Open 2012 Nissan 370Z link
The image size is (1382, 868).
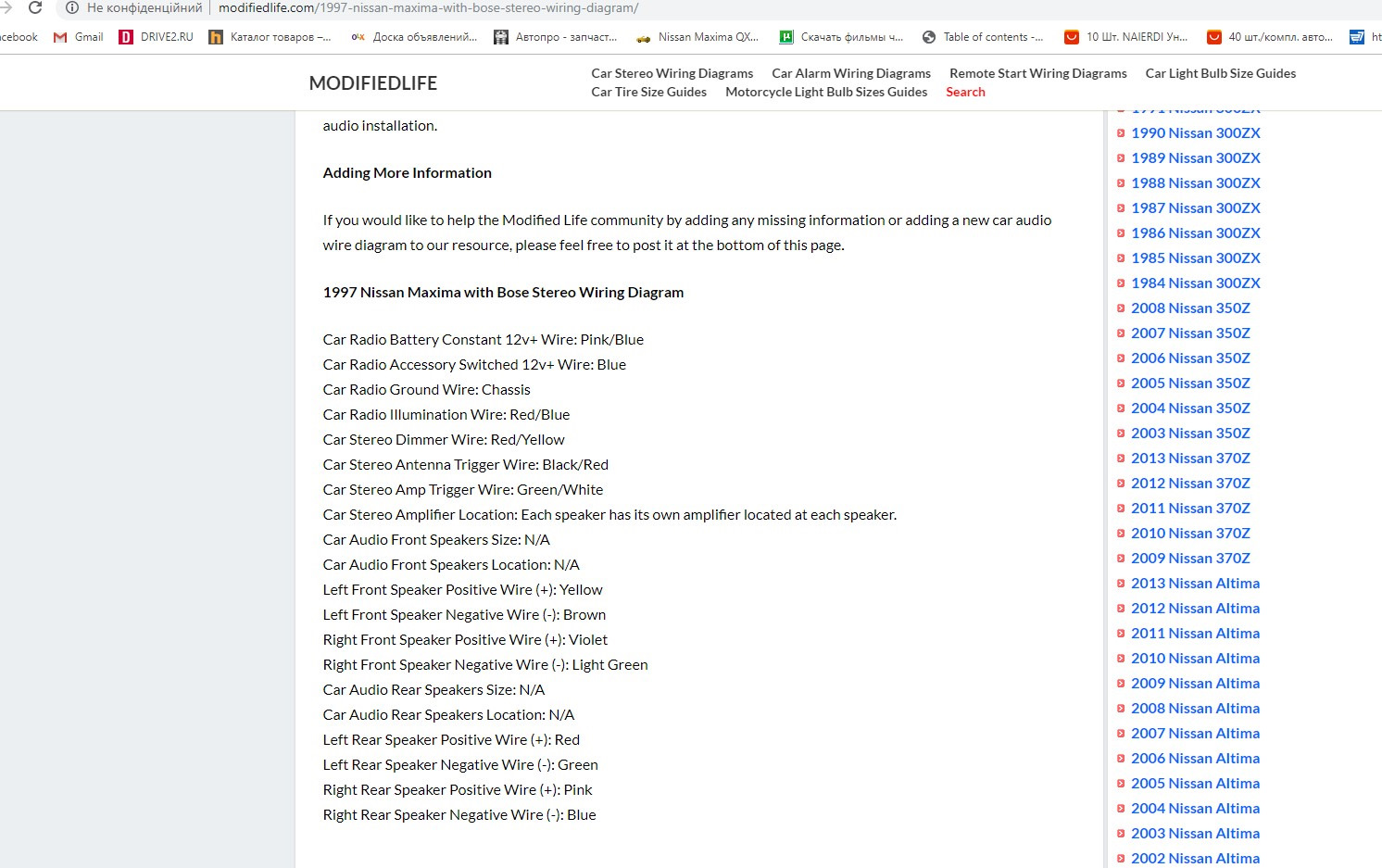click(x=1190, y=483)
